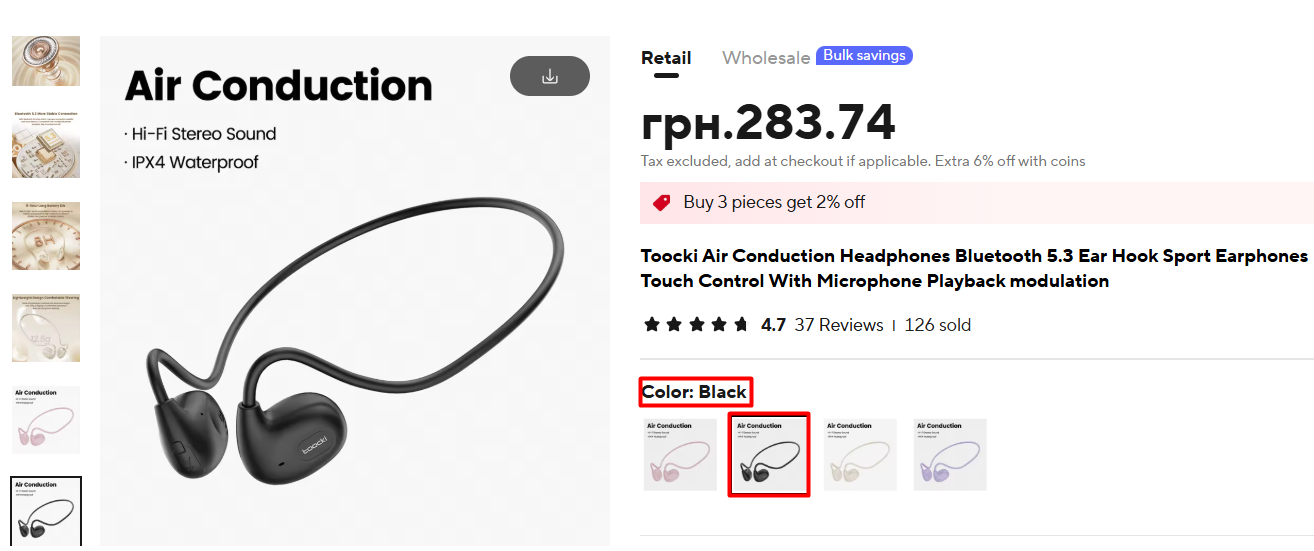Screen dimensions: 1314x551
Task: View the first gold swirl thumbnail
Action: (x=46, y=60)
